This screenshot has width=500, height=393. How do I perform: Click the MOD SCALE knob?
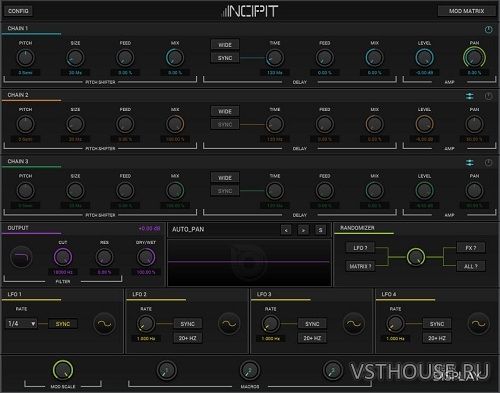point(63,370)
